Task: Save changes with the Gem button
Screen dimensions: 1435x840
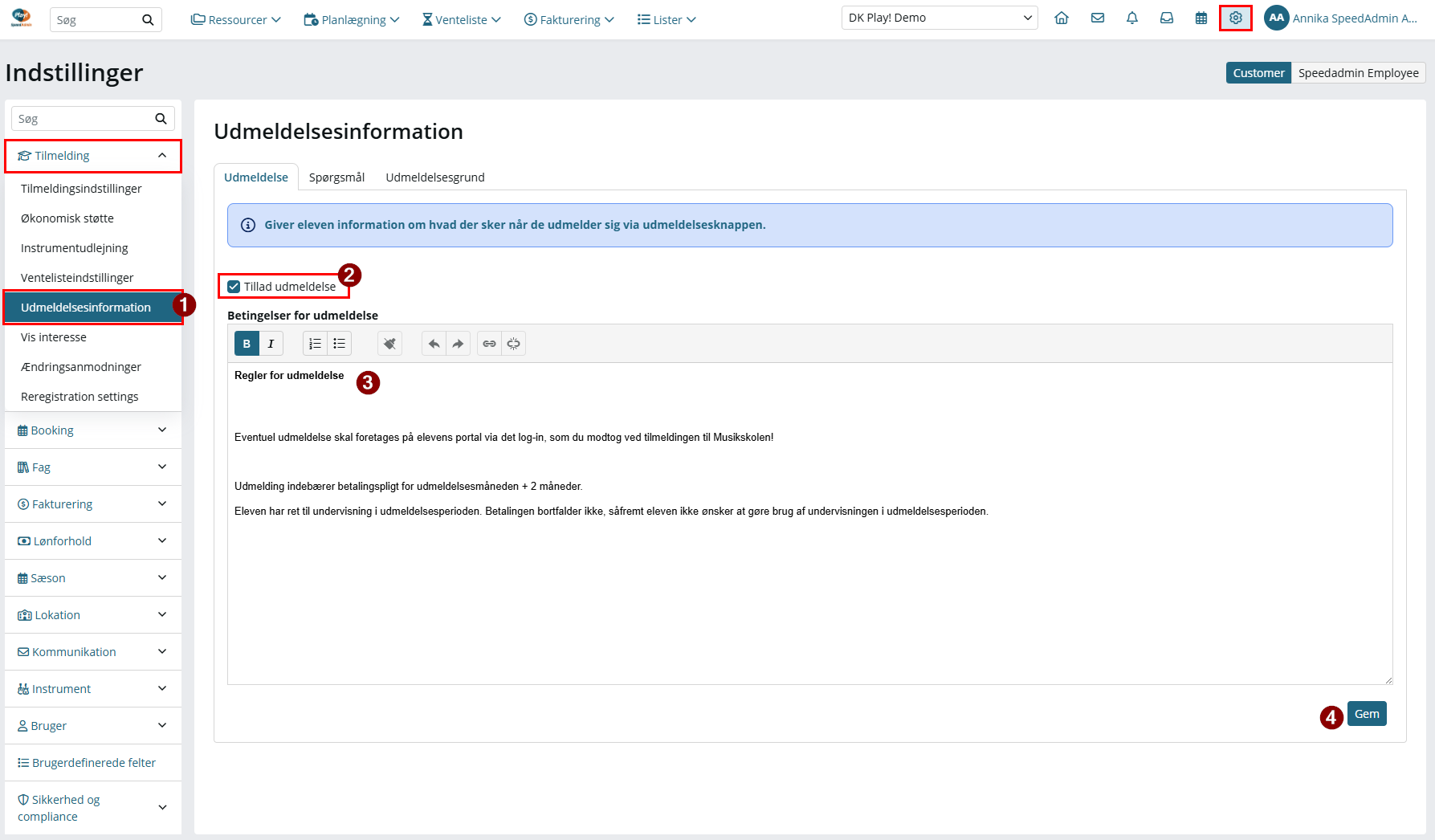Action: (x=1367, y=714)
